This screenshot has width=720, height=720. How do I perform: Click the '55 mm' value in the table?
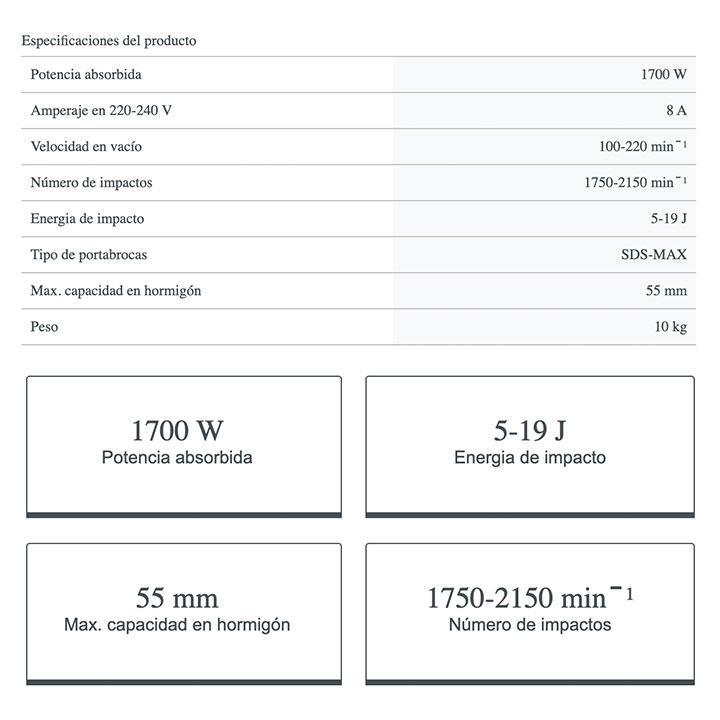666,291
